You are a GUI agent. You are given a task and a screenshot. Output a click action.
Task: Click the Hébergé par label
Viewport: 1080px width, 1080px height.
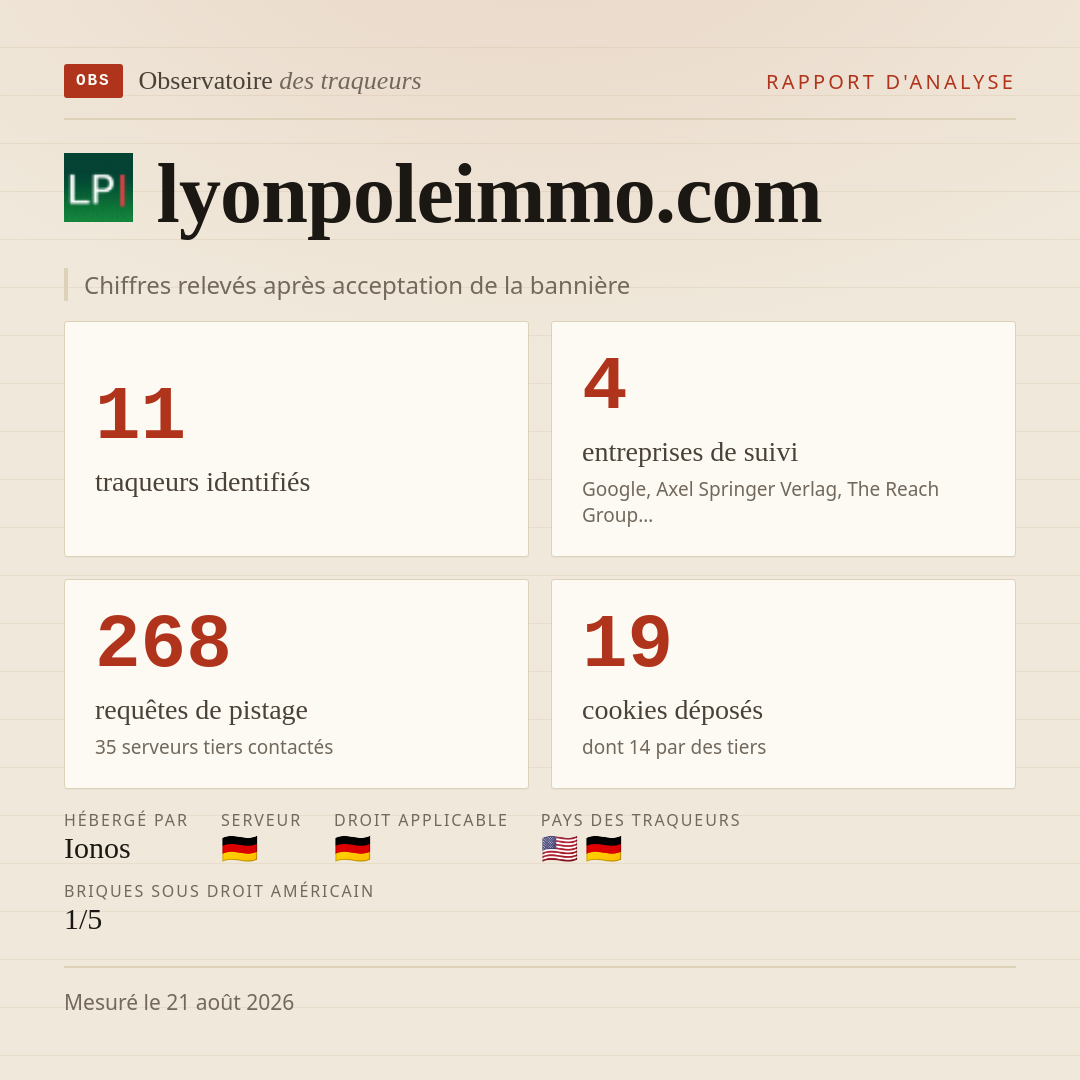pyautogui.click(x=126, y=820)
